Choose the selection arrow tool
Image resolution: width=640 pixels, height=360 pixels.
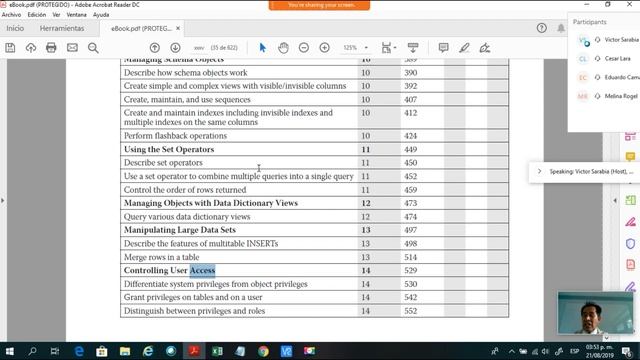click(x=262, y=48)
